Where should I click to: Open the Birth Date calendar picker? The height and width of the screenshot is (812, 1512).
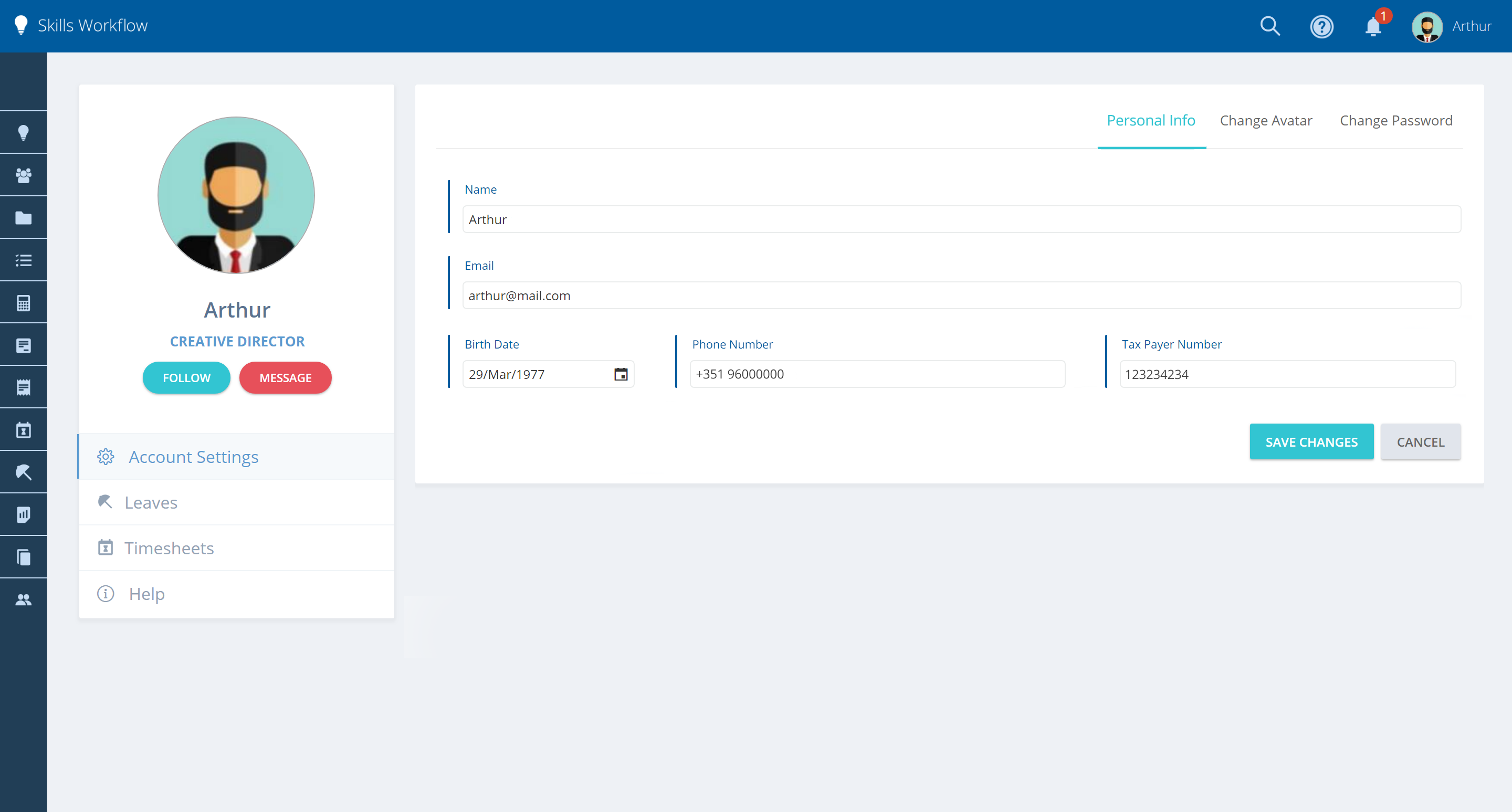[621, 374]
